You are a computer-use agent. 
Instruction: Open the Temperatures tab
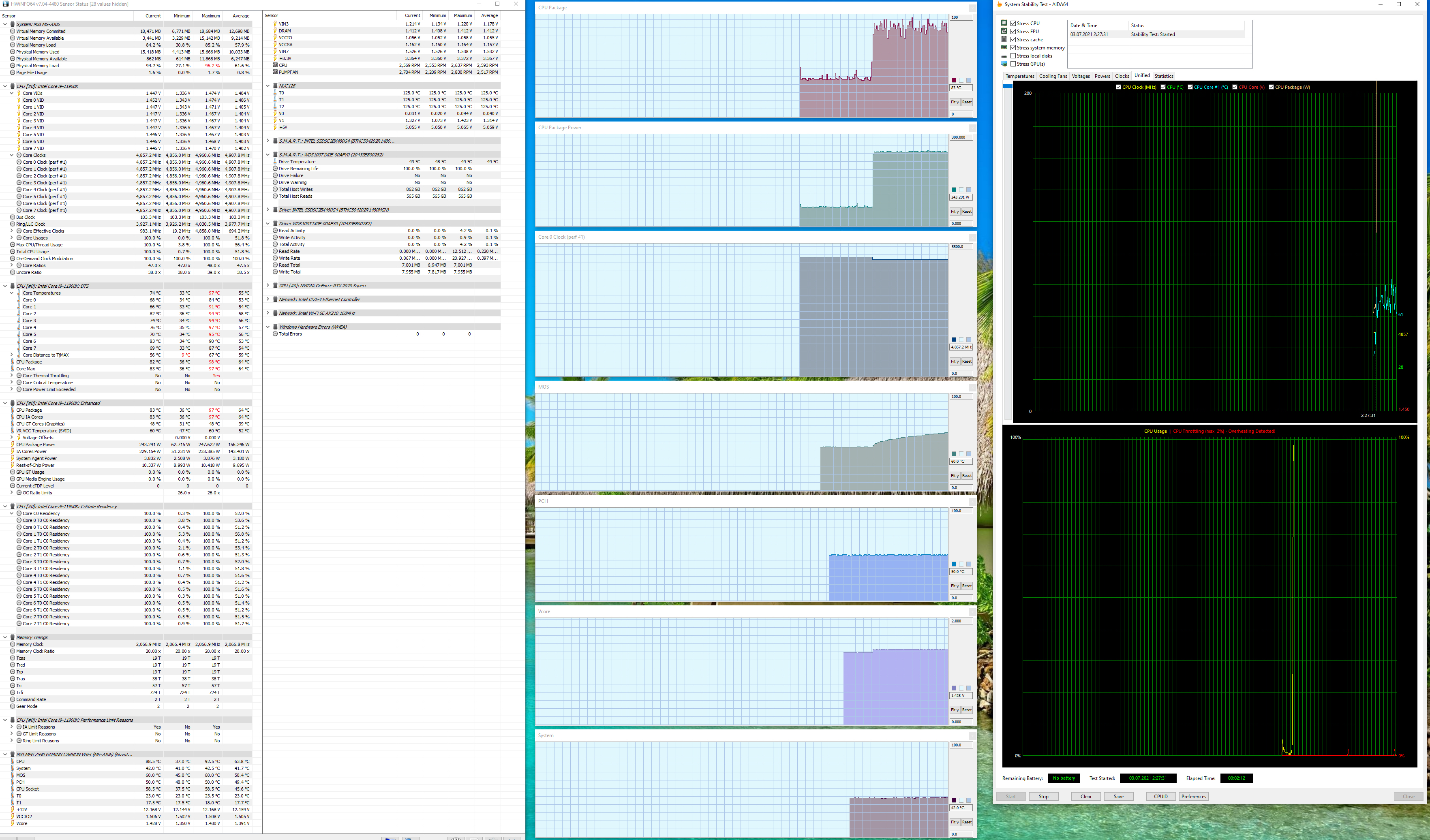tap(1019, 76)
